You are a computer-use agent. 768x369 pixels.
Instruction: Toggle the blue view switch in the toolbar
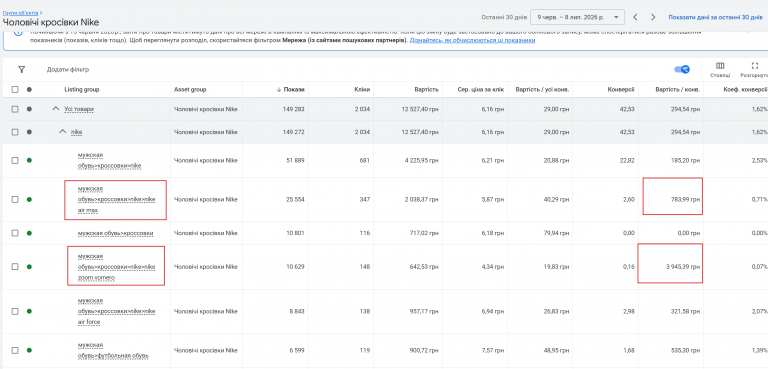coord(682,70)
